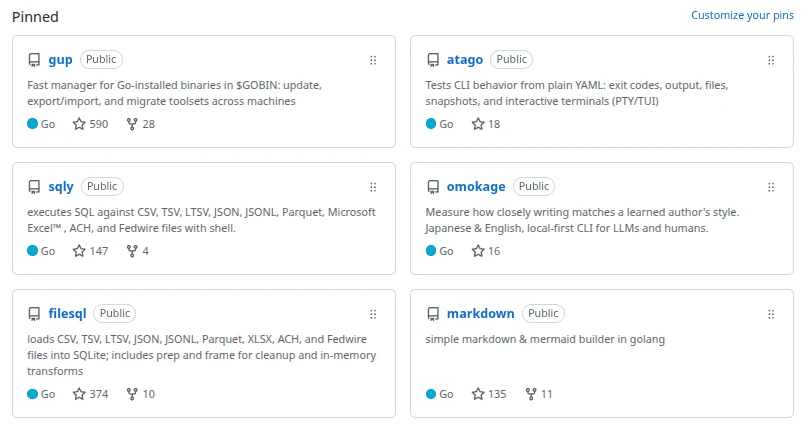Open gup forks showing 28
Screen dimensions: 812x431
pyautogui.click(x=141, y=124)
